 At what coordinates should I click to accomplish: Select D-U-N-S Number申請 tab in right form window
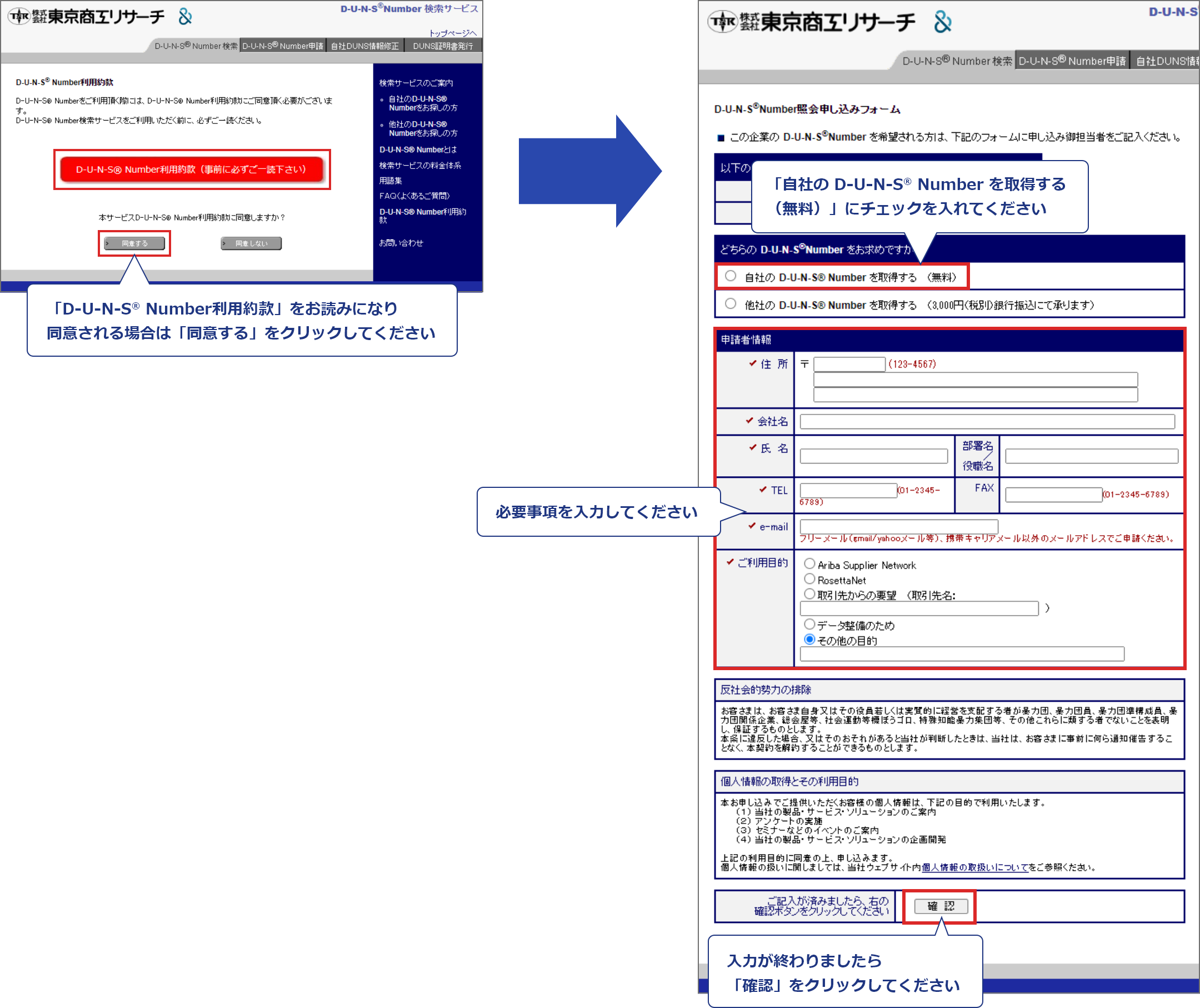[1072, 61]
